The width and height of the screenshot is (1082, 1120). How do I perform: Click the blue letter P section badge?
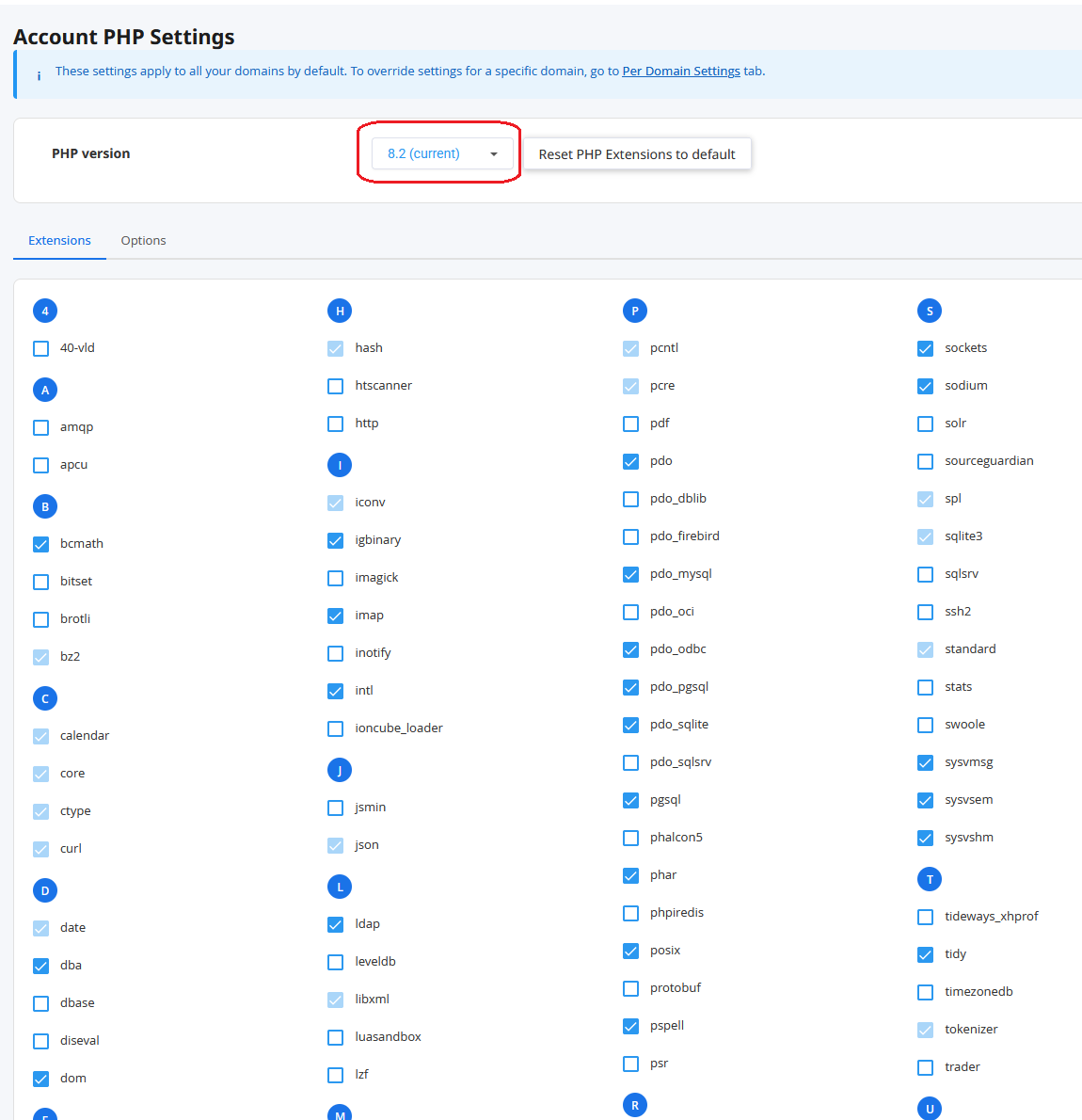634,311
